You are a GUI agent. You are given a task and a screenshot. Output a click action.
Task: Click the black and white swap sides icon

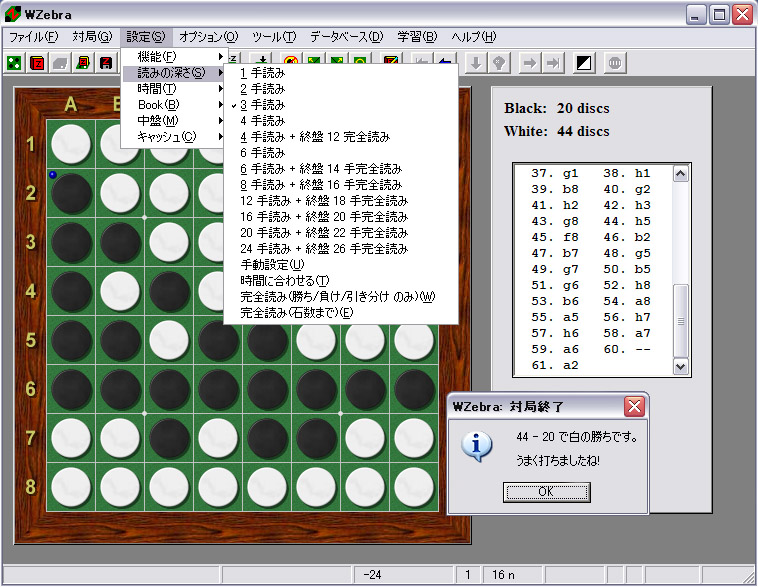tap(584, 63)
